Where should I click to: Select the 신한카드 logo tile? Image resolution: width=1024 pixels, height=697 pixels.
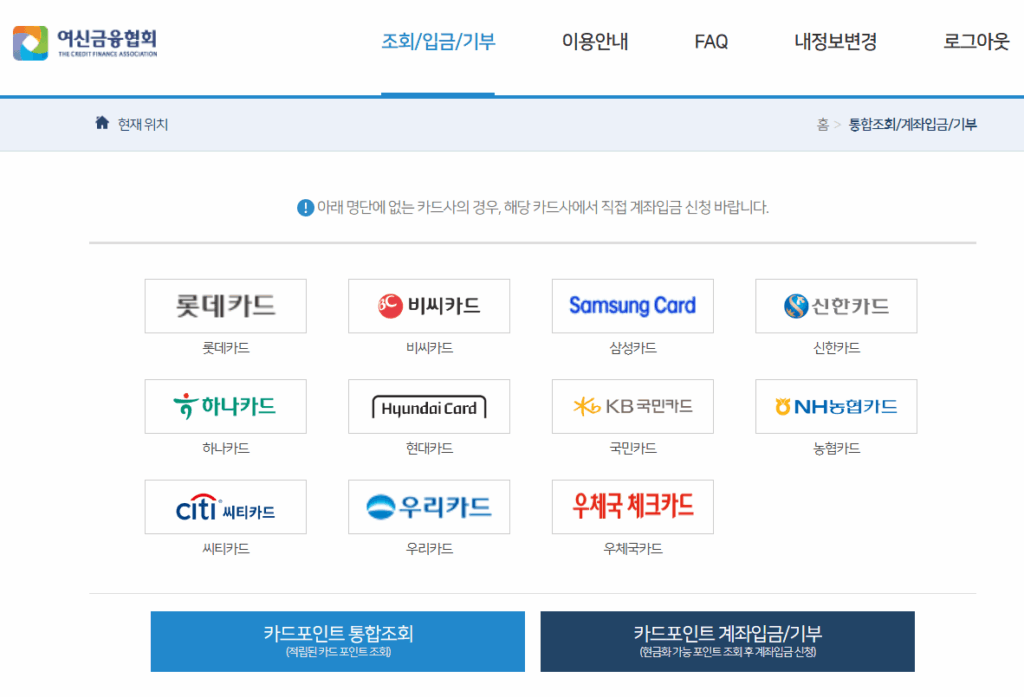(x=837, y=306)
